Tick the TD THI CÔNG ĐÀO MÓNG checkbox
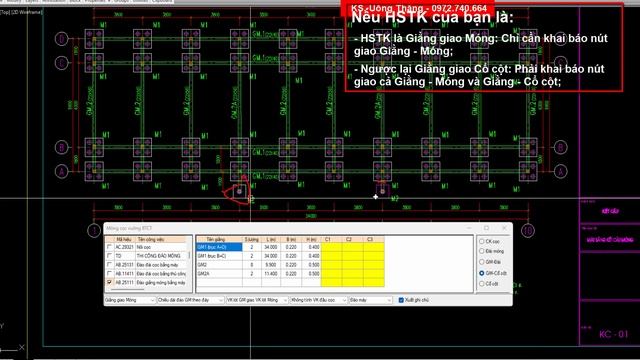Screen dimensions: 640x360 click(x=109, y=256)
